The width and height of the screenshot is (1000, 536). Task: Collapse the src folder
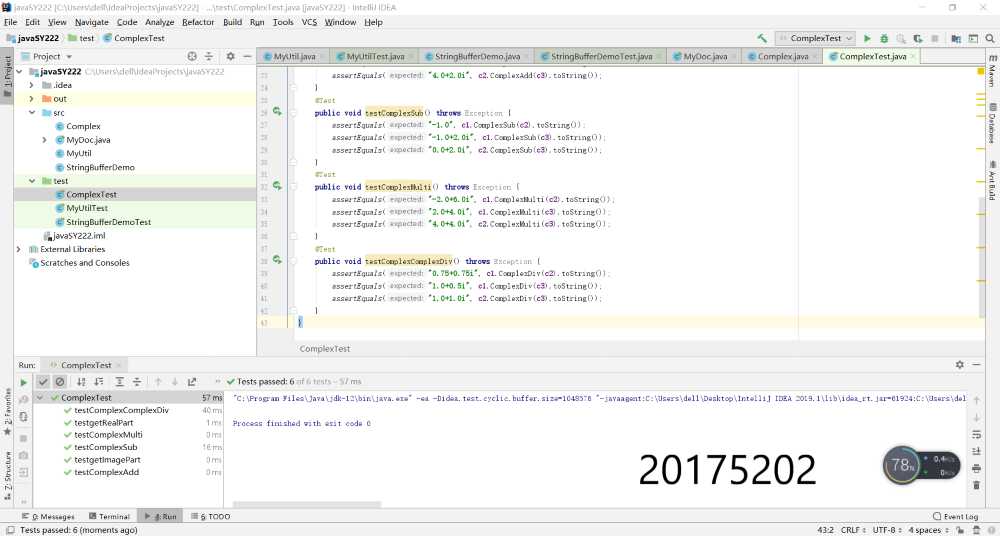pyautogui.click(x=32, y=112)
